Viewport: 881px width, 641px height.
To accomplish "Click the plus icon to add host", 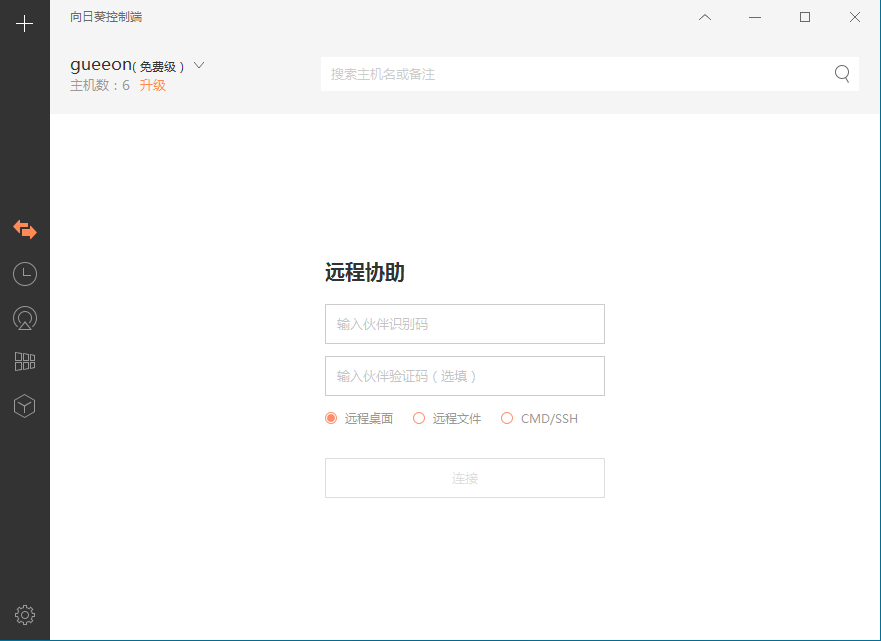I will tap(25, 24).
